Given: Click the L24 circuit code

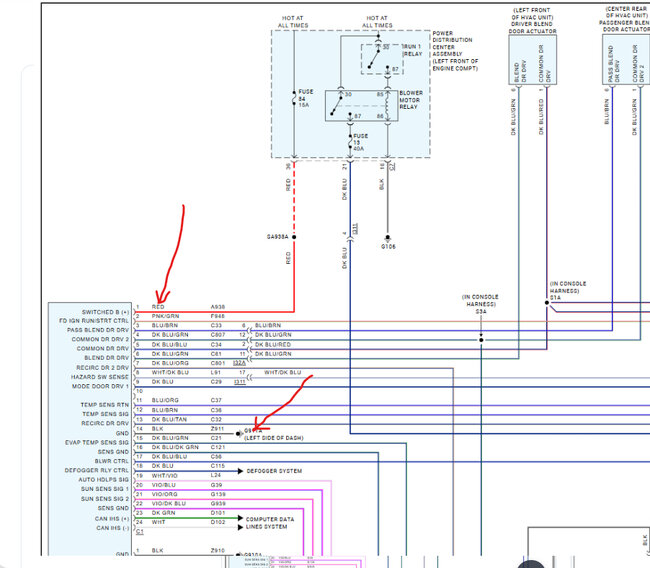Looking at the screenshot, I should pos(216,475).
